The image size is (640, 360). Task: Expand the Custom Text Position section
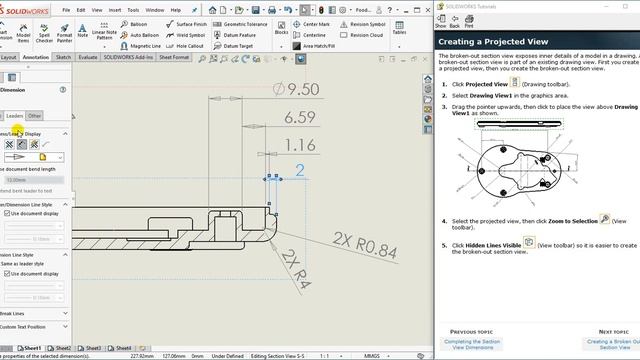pos(65,327)
